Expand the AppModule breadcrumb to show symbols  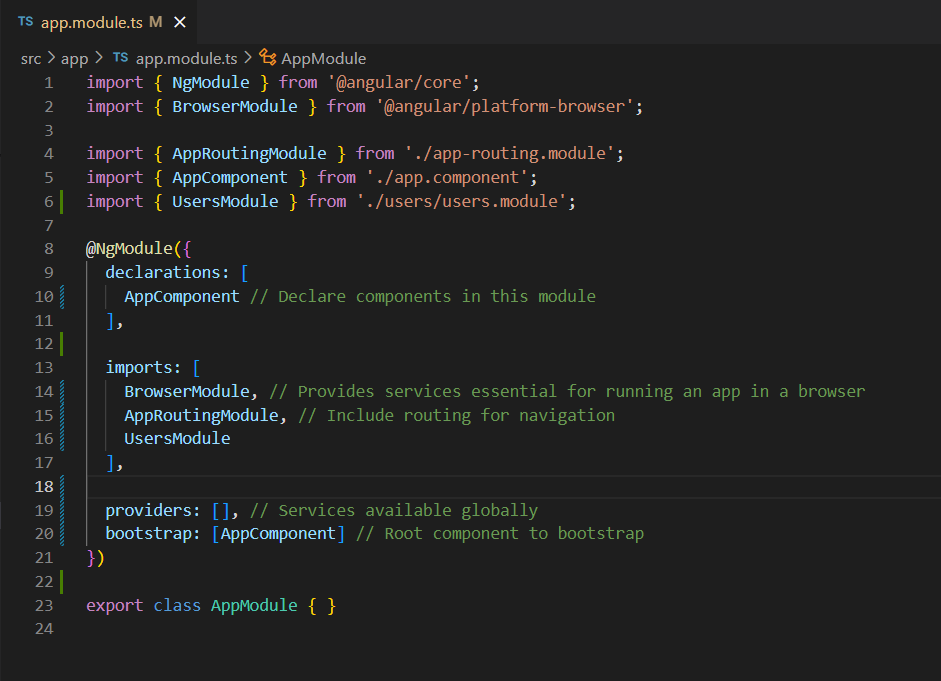[x=325, y=58]
